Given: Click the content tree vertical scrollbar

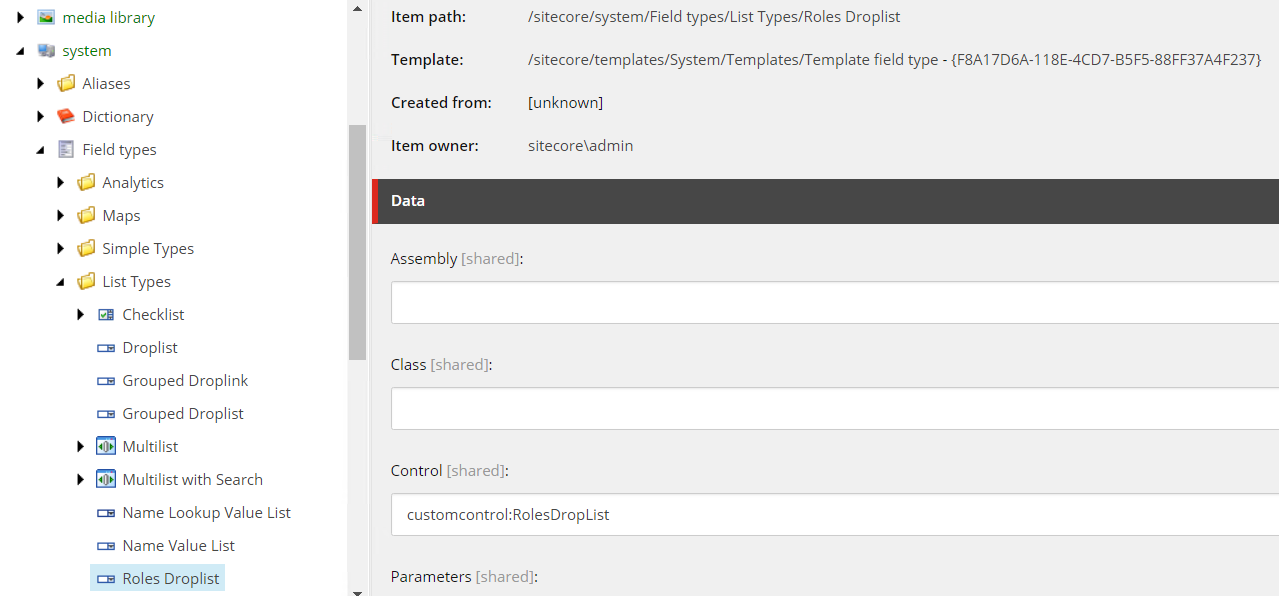Looking at the screenshot, I should tap(357, 242).
